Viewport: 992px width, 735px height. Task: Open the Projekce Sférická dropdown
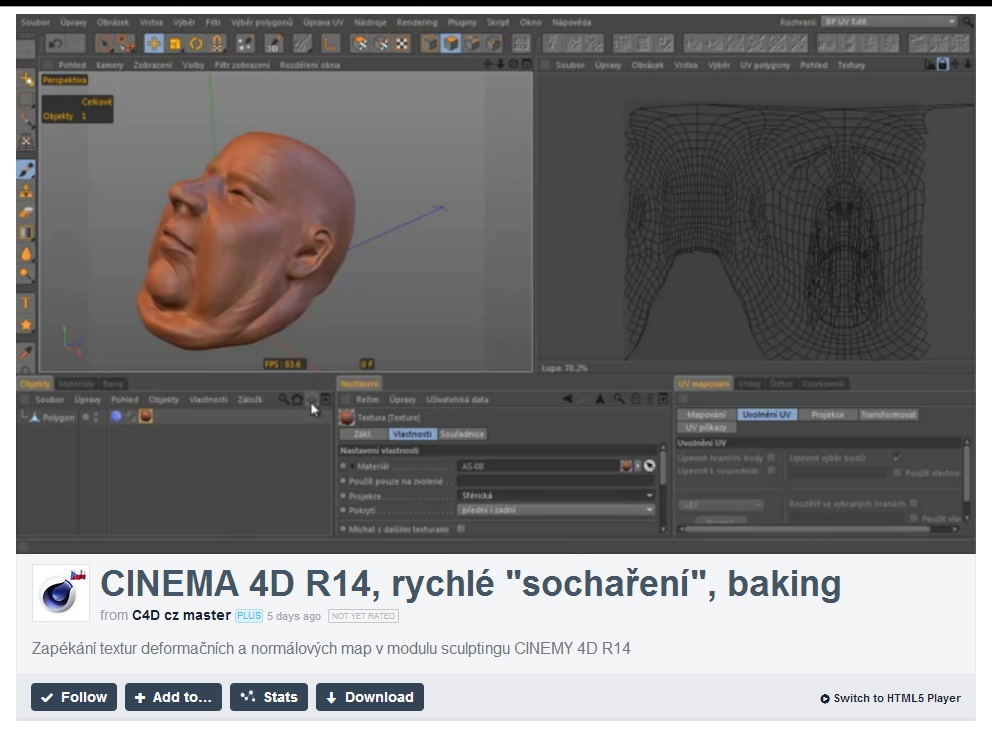tap(555, 495)
